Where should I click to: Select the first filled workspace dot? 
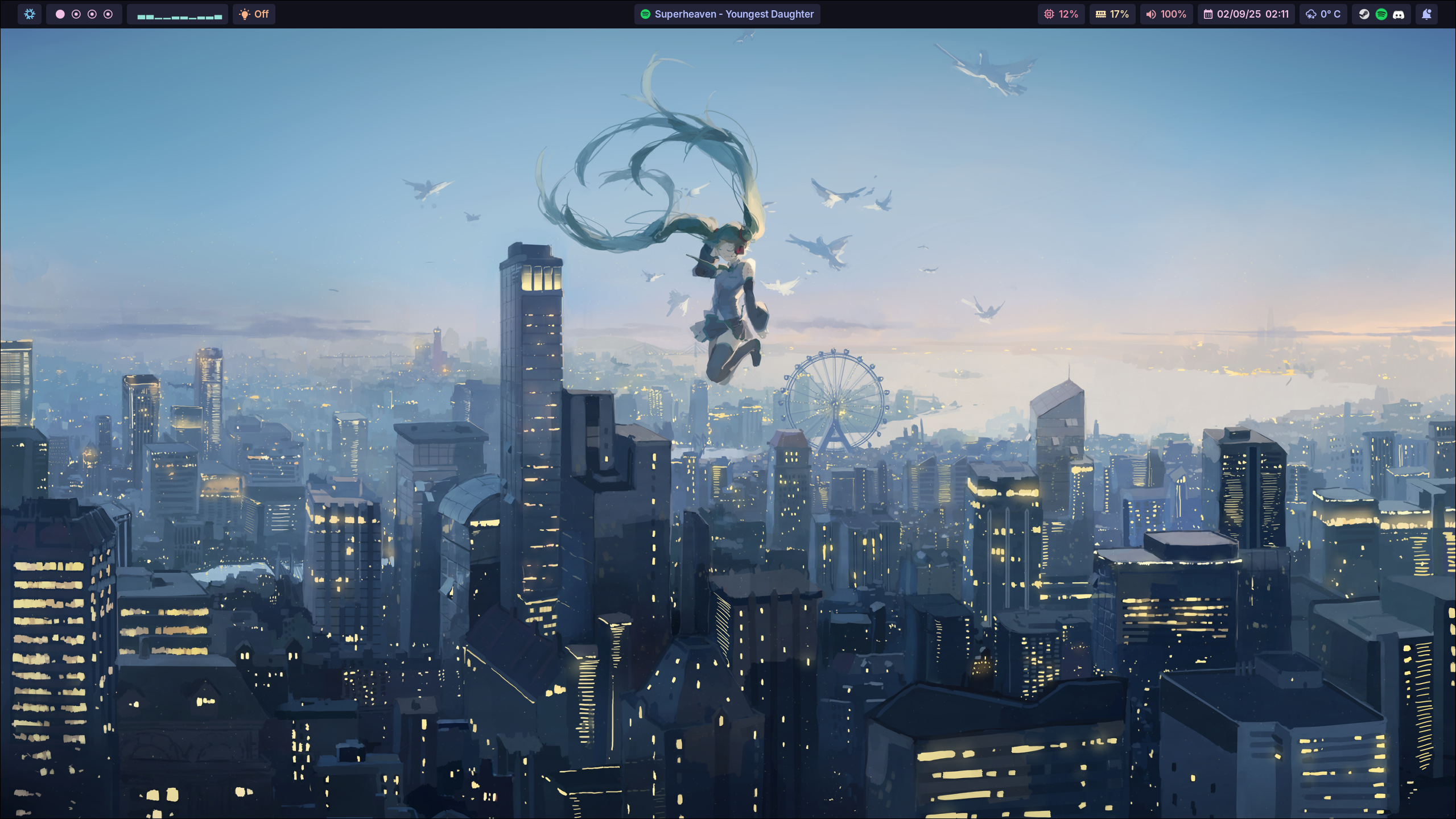coord(60,14)
